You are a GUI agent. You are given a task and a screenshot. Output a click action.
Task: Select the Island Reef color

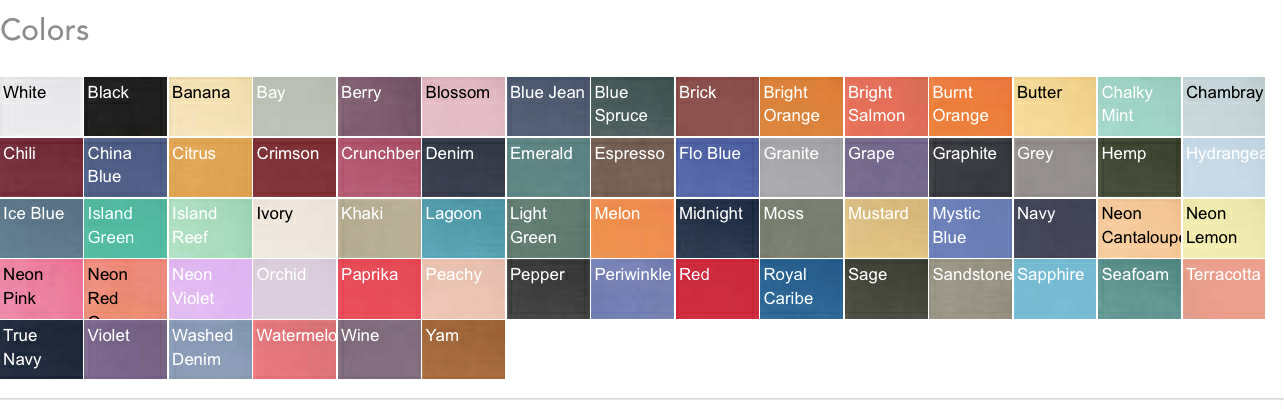pos(210,228)
